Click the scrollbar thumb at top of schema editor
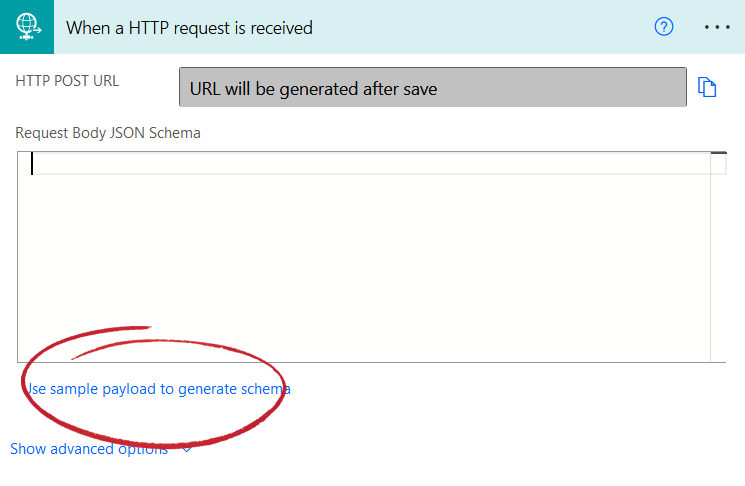This screenshot has height=486, width=745. [x=718, y=153]
